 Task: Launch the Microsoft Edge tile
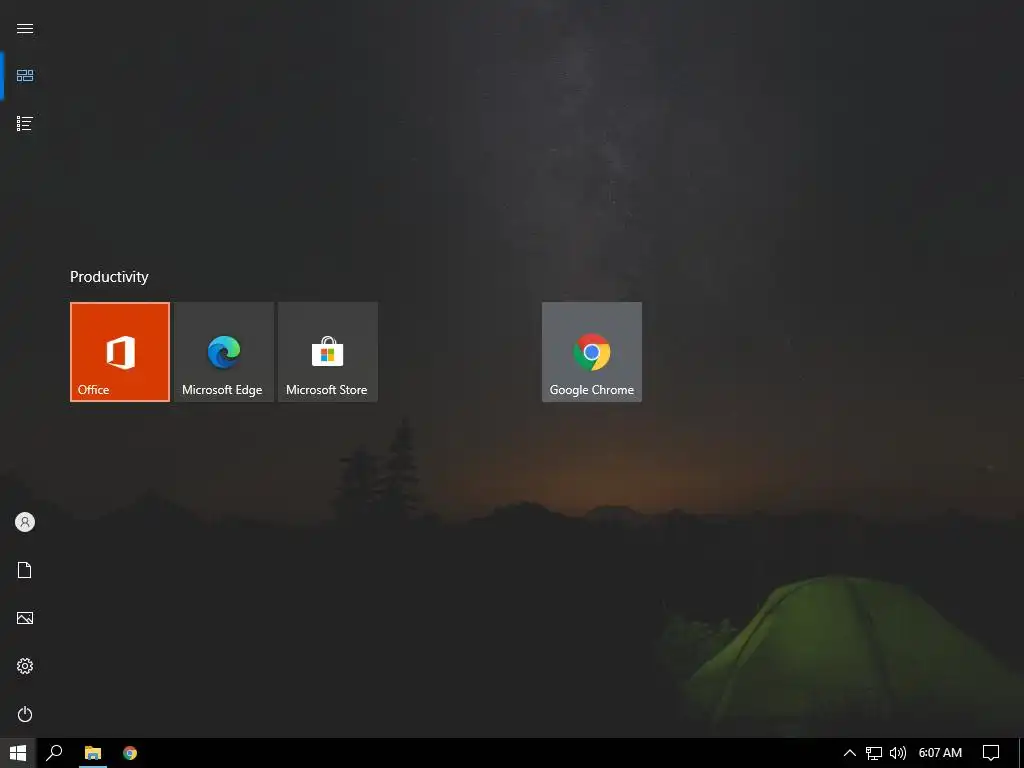coord(224,352)
